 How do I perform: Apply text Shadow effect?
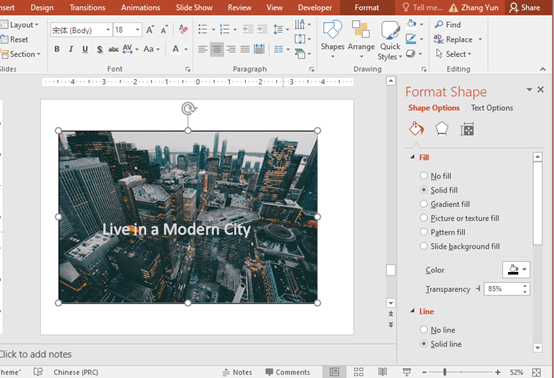(100, 49)
